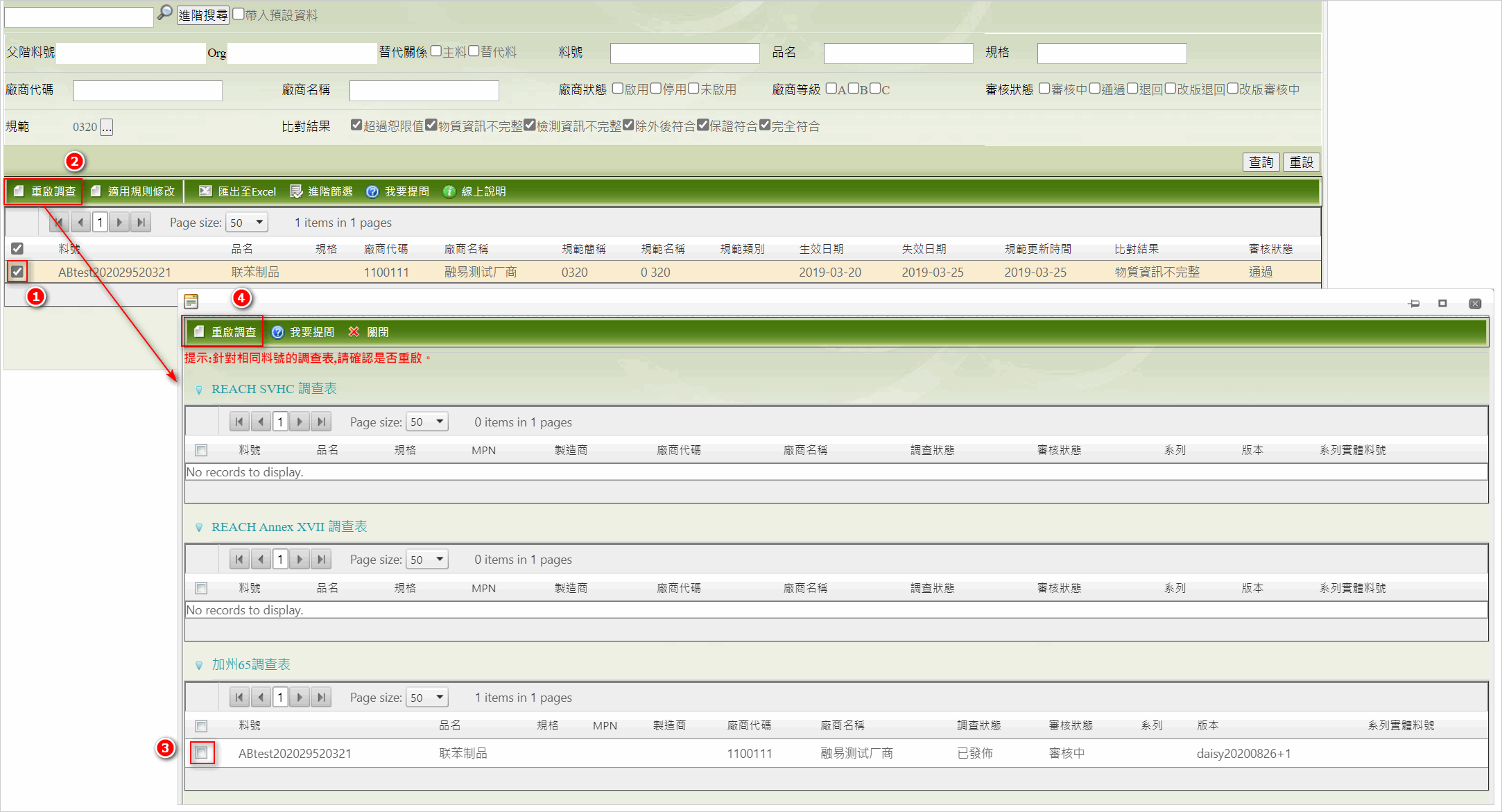
Task: Uncheck the ABtest202029520321 row in main grid
Action: [17, 272]
